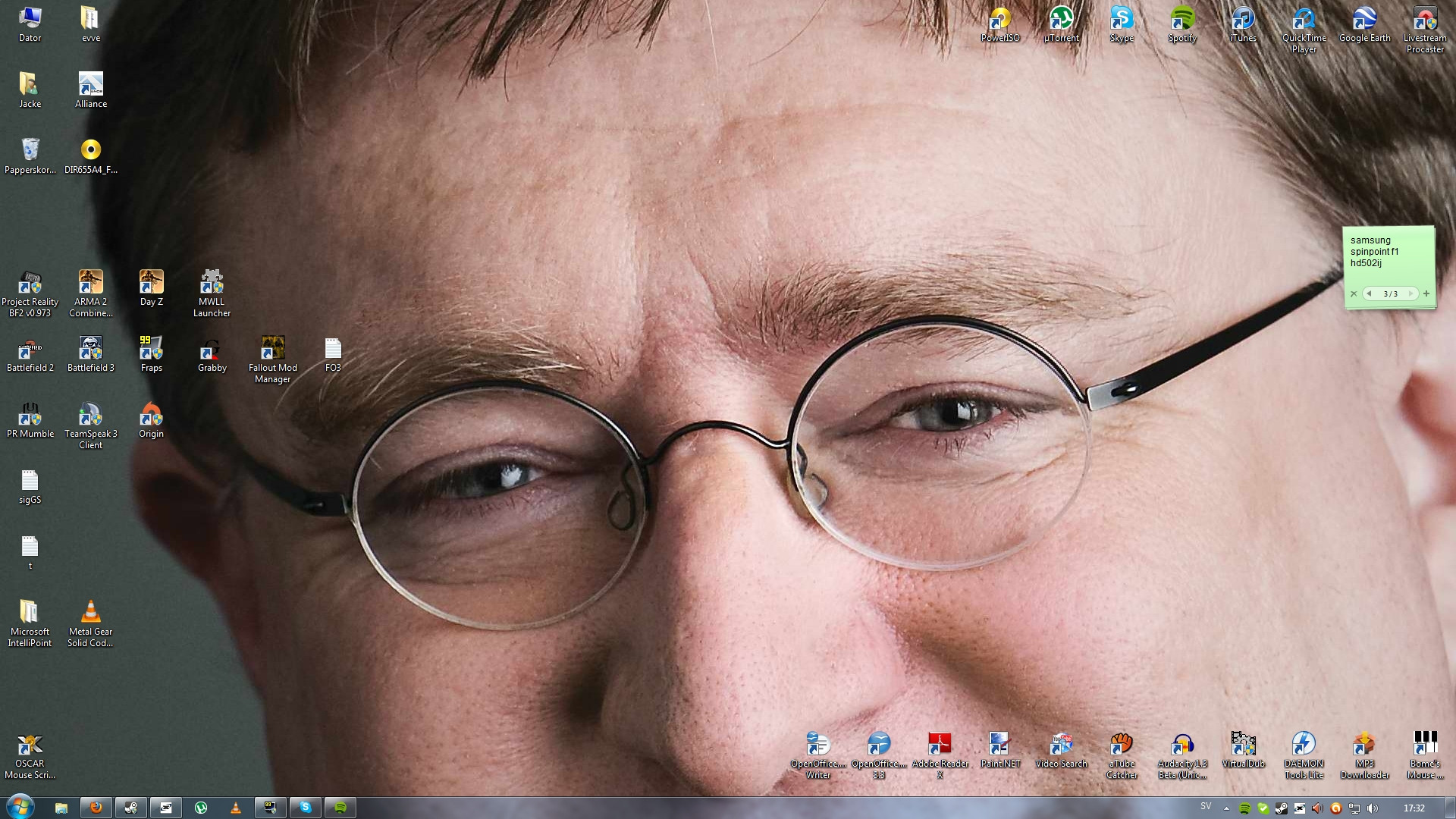The image size is (1456, 819).
Task: Add a new sticky note
Action: click(1426, 293)
